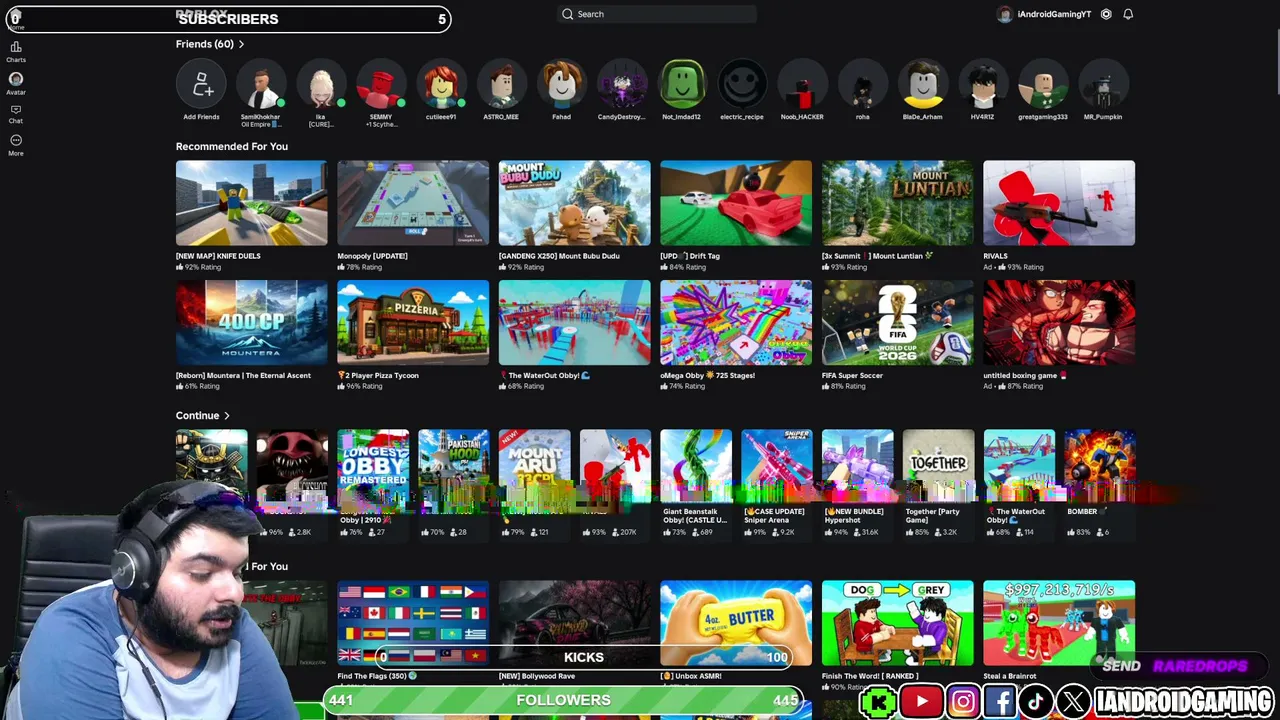Open the Mount Bubu Dudu thumbnail
The height and width of the screenshot is (720, 1280).
pos(575,203)
